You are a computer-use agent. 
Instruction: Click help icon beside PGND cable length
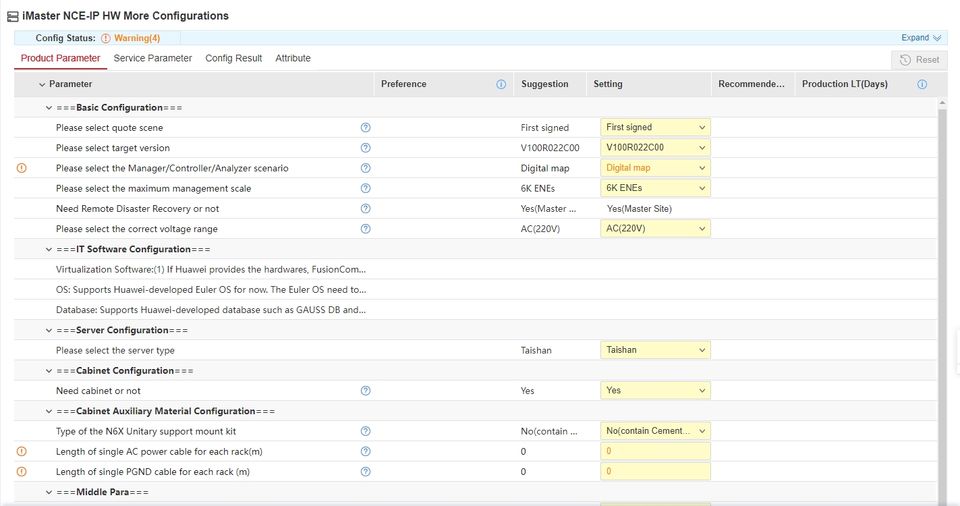click(365, 472)
